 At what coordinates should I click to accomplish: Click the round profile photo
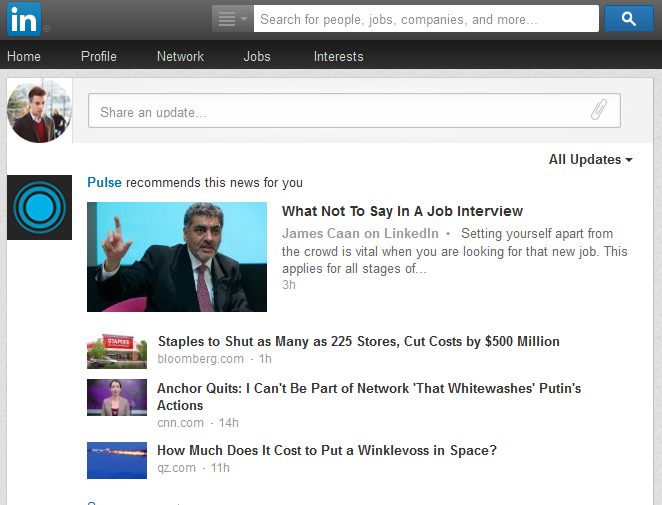point(39,111)
